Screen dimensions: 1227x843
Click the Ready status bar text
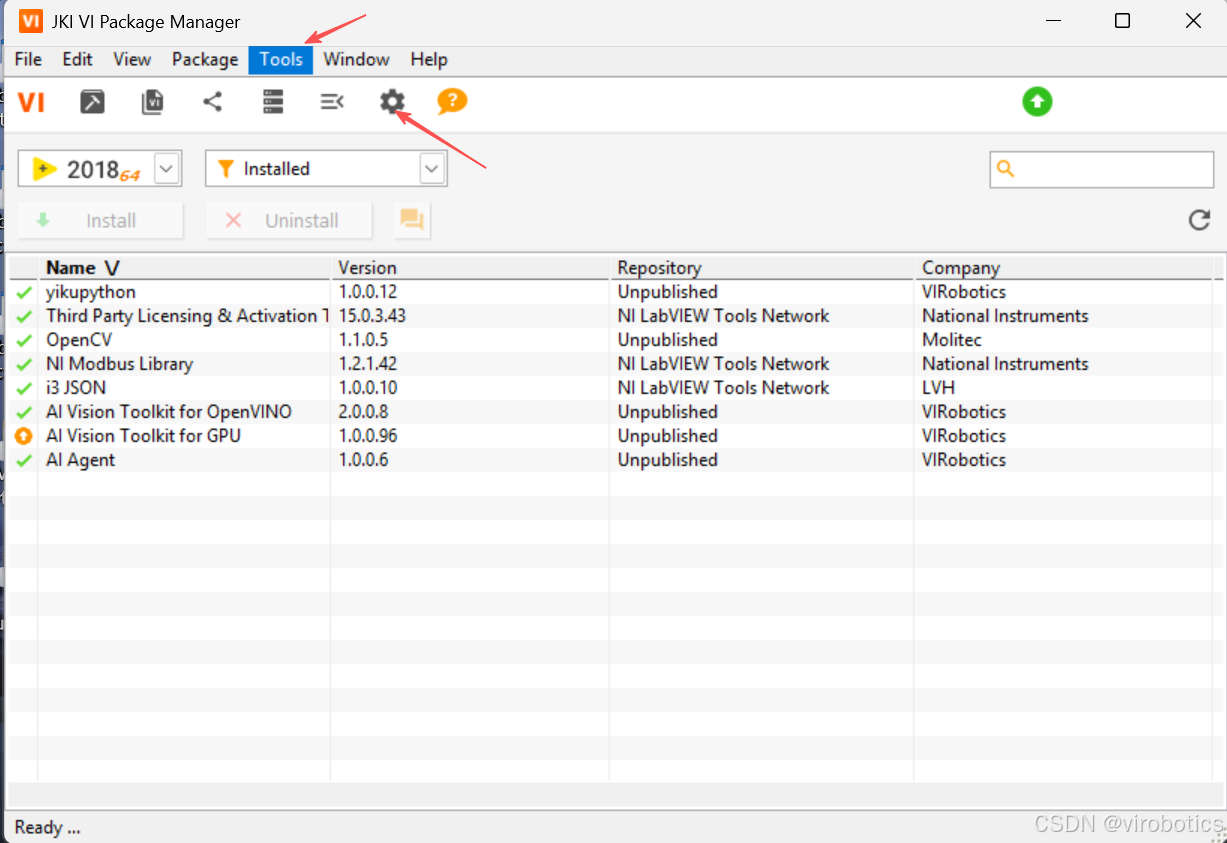pos(48,827)
